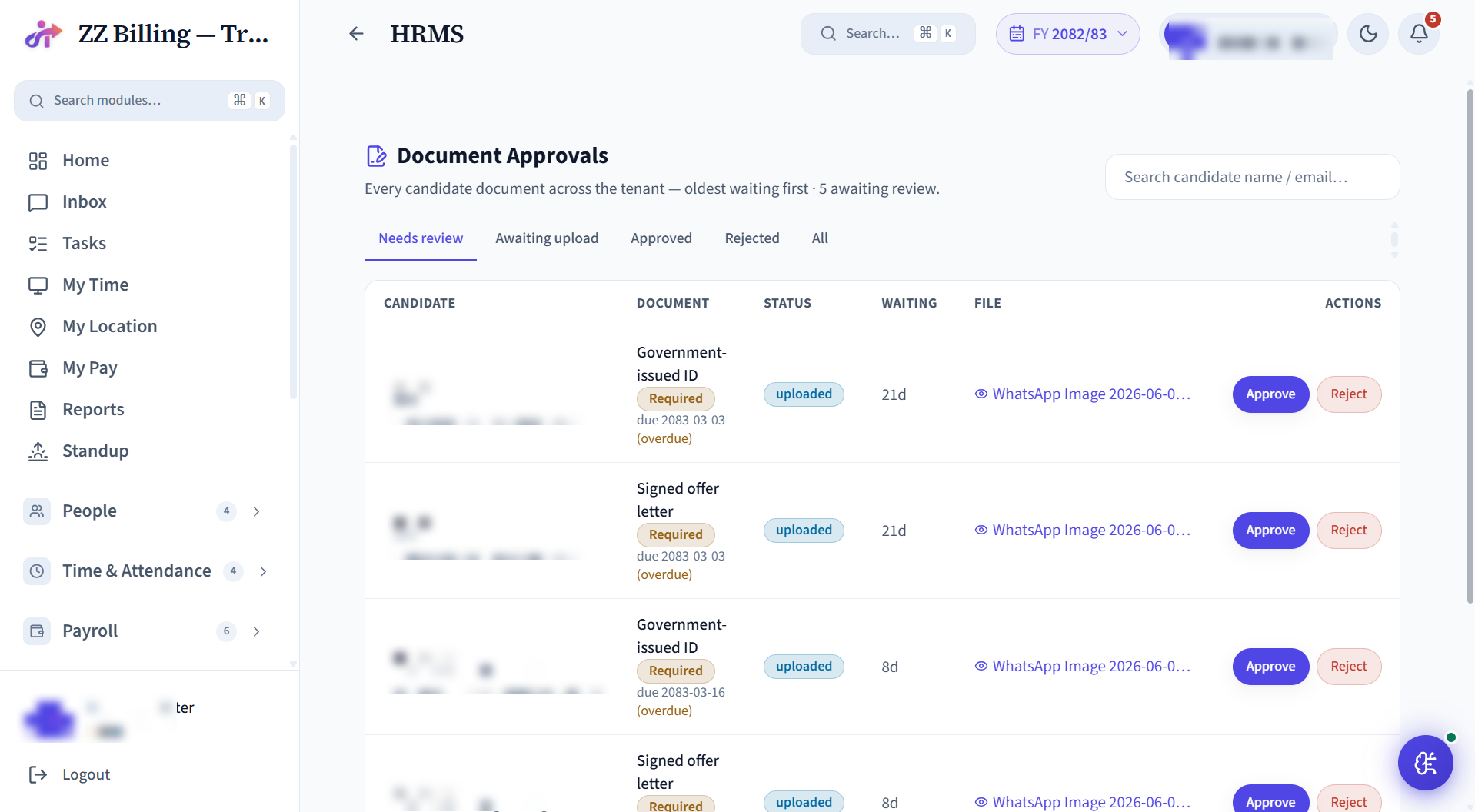This screenshot has height=812, width=1475.
Task: Click the page vertical scrollbar
Action: pos(1470,346)
